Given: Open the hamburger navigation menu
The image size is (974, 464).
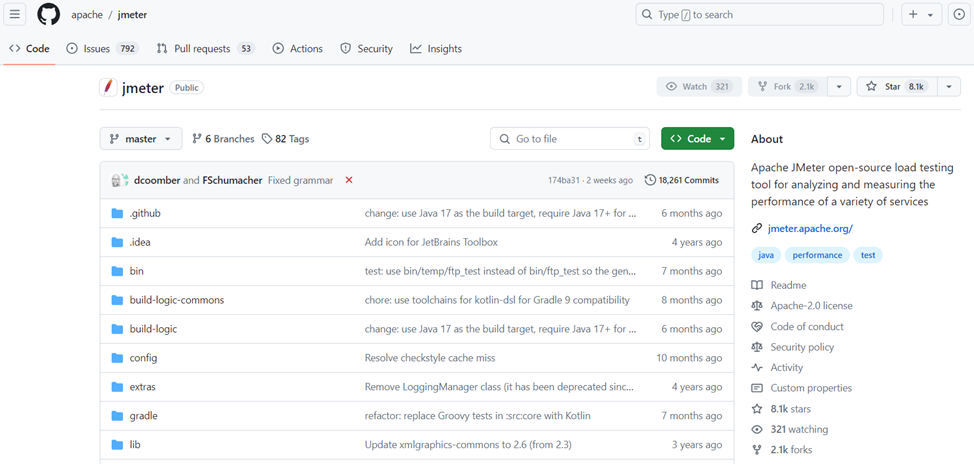Looking at the screenshot, I should [14, 14].
